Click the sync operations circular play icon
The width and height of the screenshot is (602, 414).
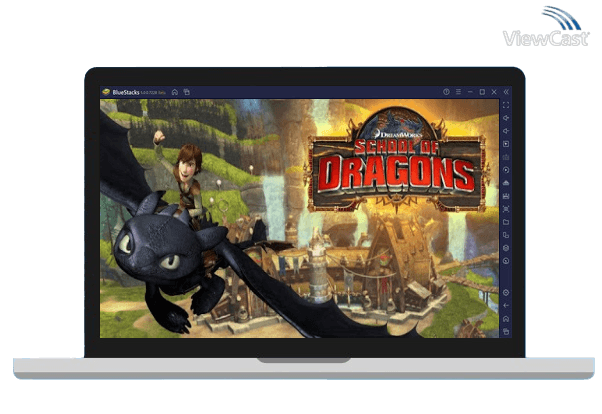click(x=506, y=170)
